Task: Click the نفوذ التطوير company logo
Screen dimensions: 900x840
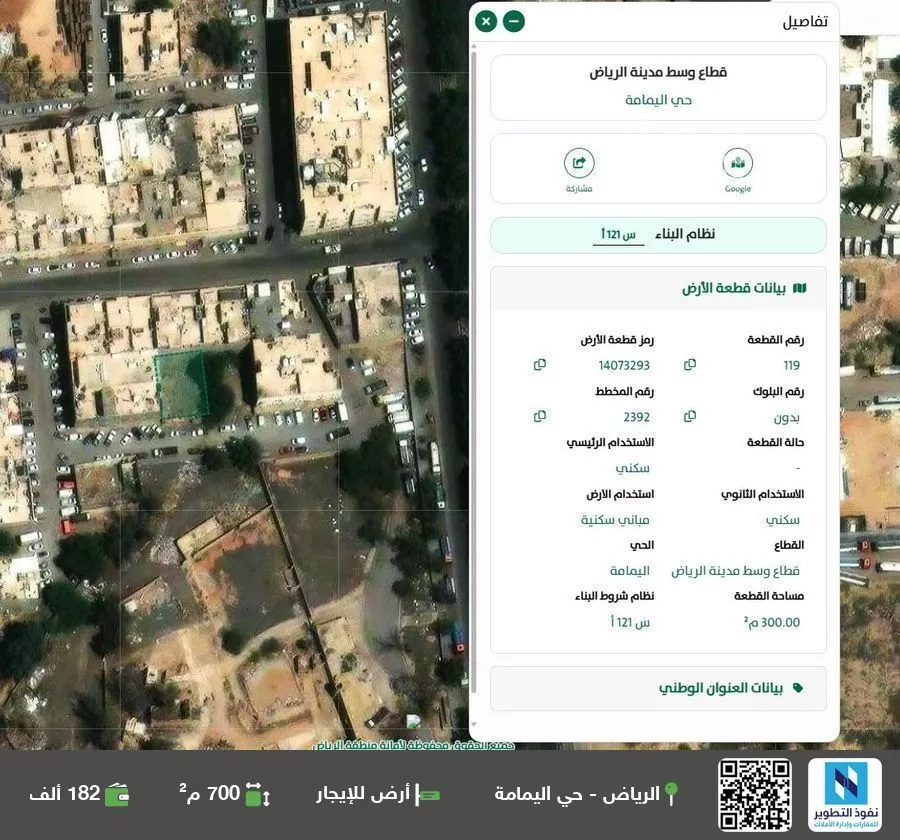Action: coord(845,796)
